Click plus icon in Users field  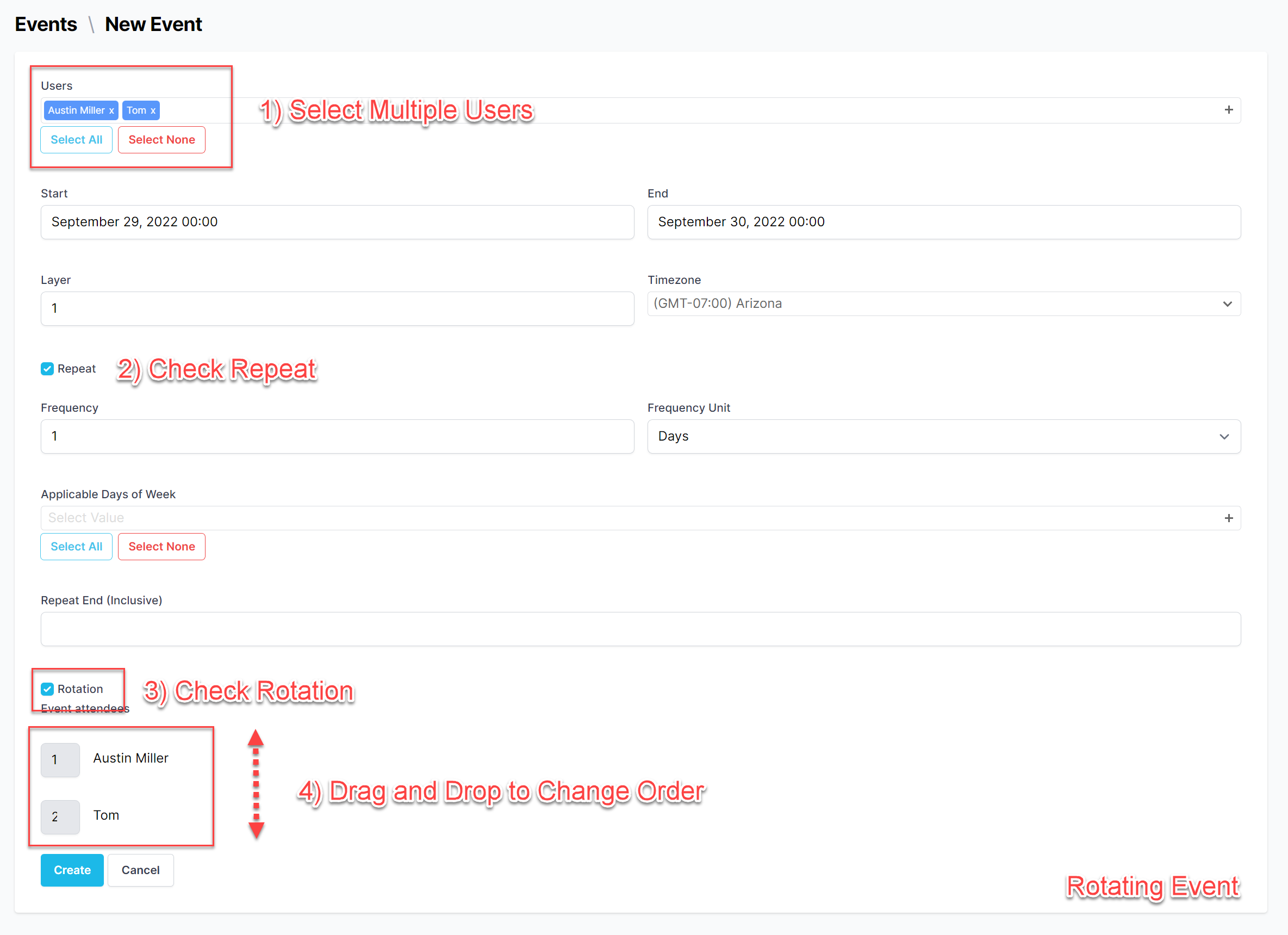pos(1228,110)
